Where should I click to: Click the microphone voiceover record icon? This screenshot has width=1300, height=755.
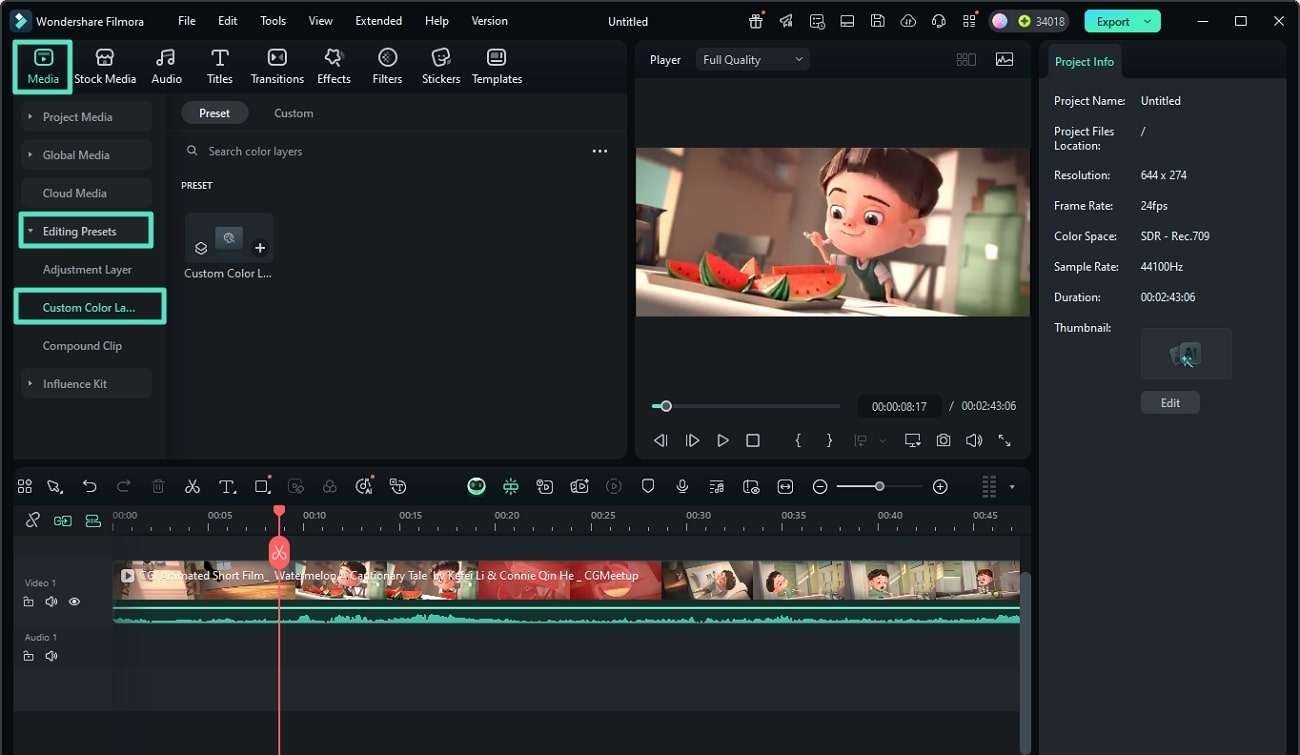pos(682,486)
